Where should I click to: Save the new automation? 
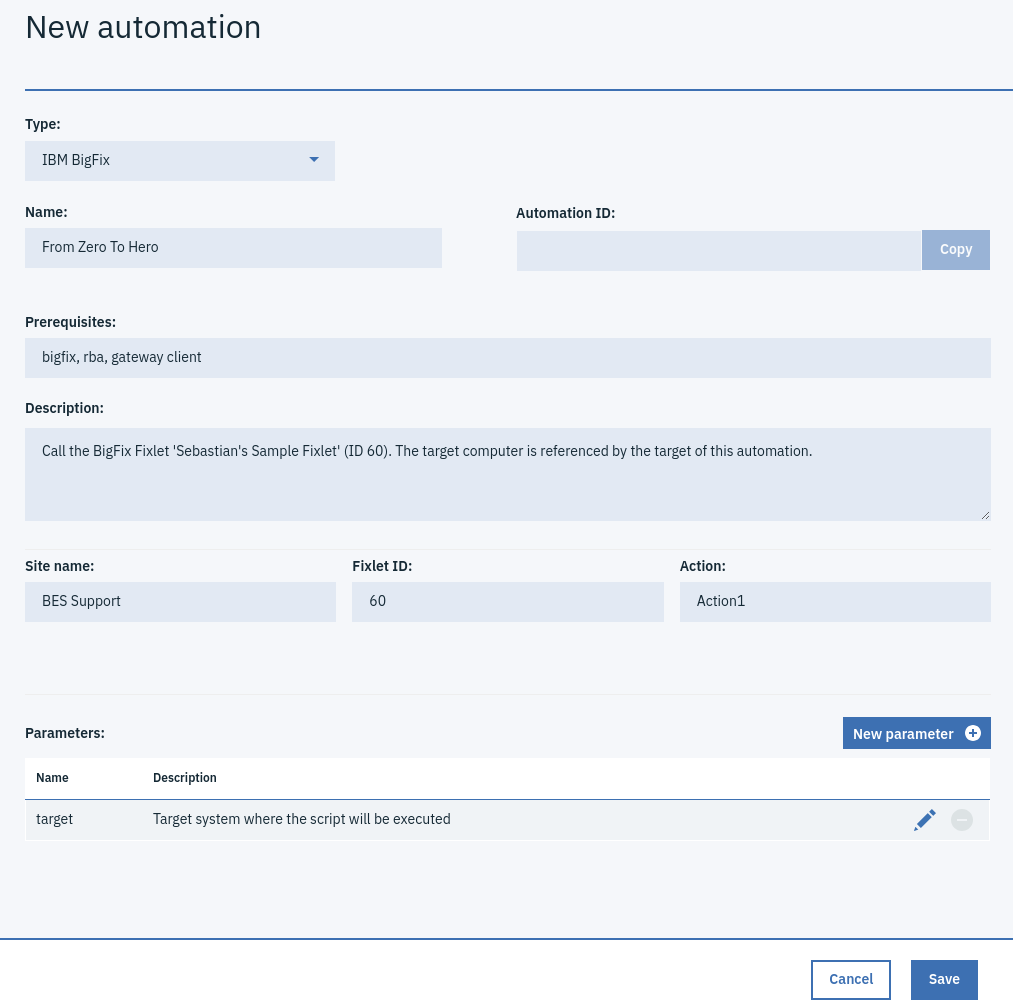pyautogui.click(x=944, y=979)
